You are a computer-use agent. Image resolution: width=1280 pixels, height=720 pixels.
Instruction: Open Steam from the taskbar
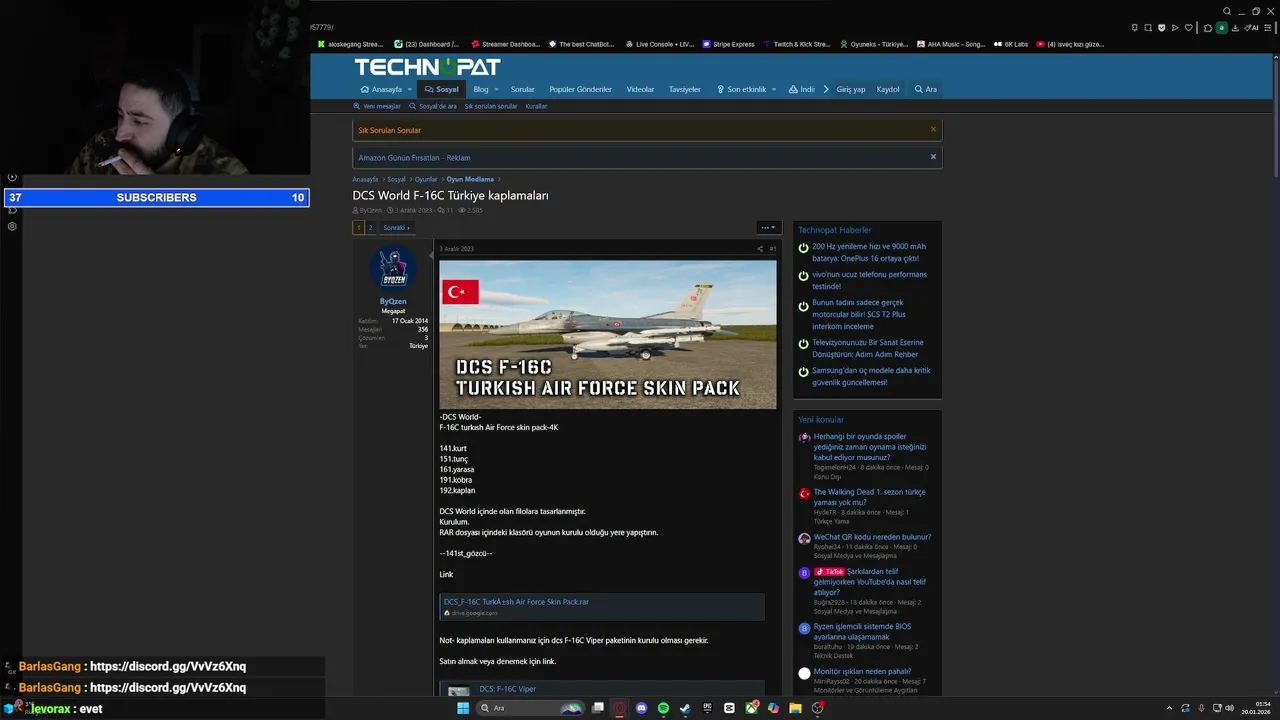tap(685, 708)
